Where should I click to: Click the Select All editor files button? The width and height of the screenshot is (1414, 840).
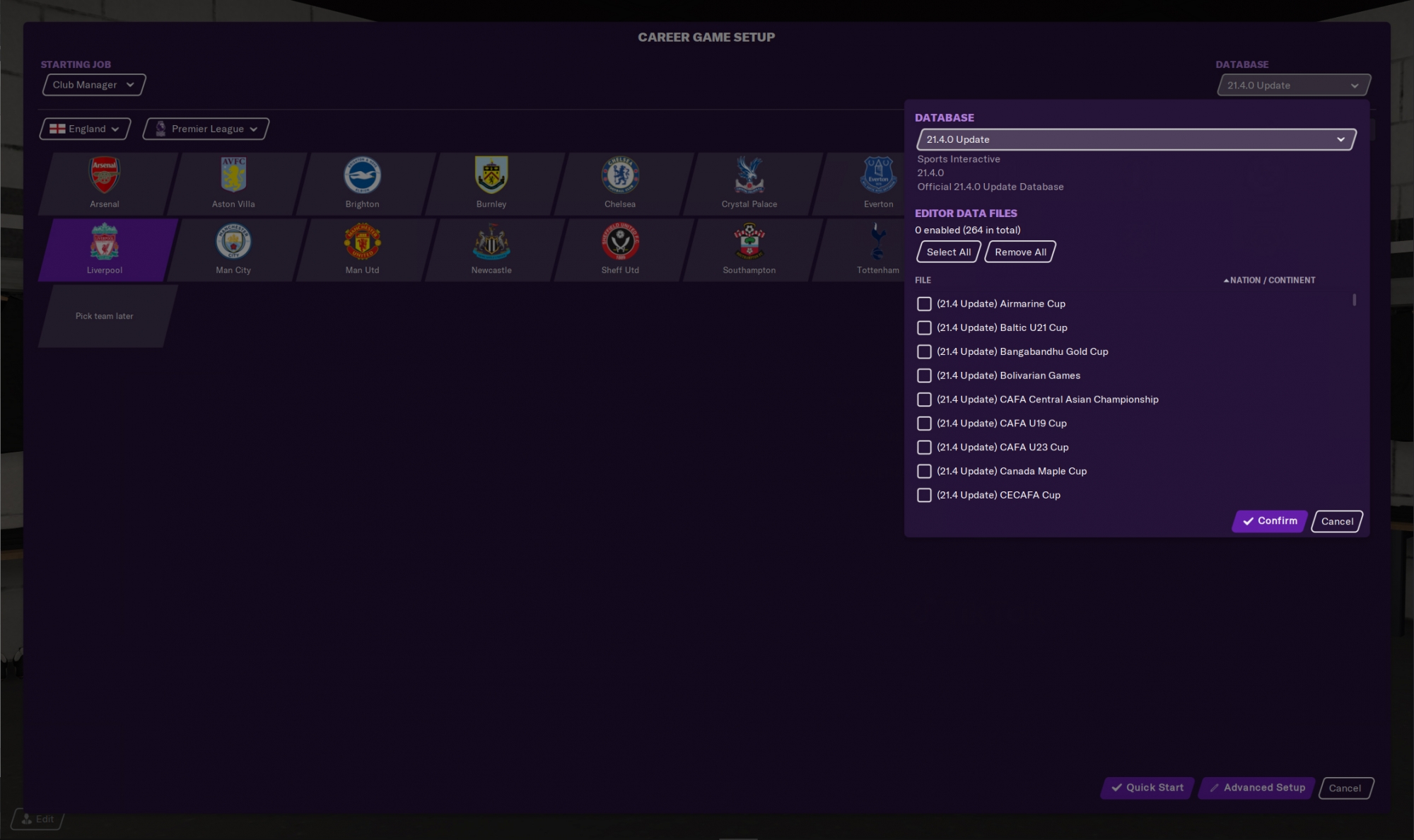click(x=948, y=251)
